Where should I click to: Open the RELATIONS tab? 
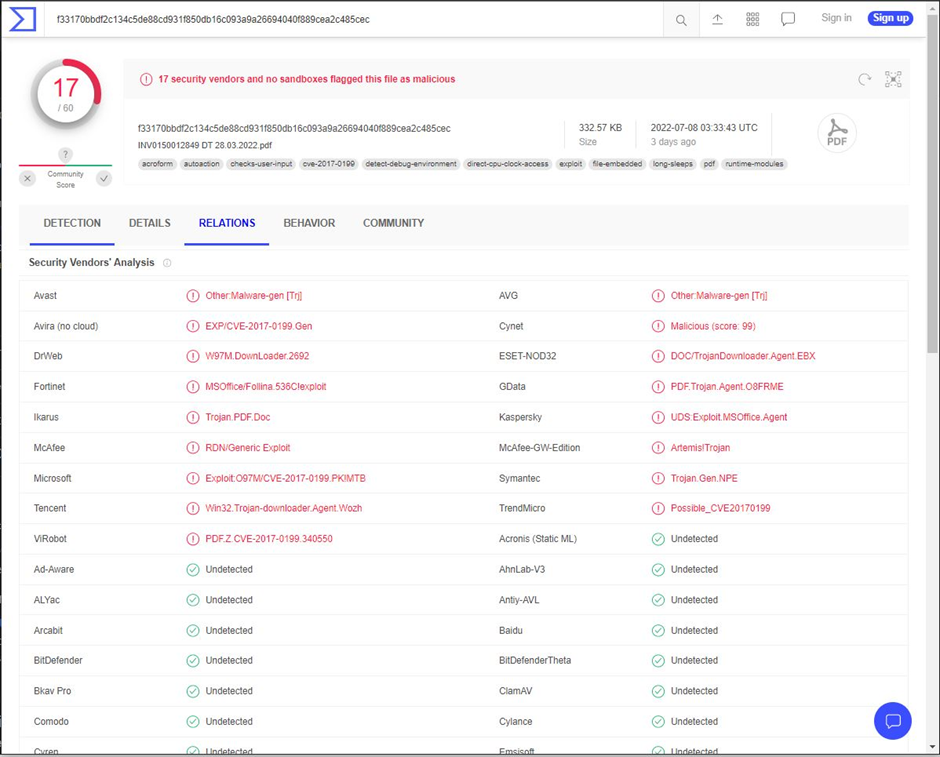tap(227, 223)
